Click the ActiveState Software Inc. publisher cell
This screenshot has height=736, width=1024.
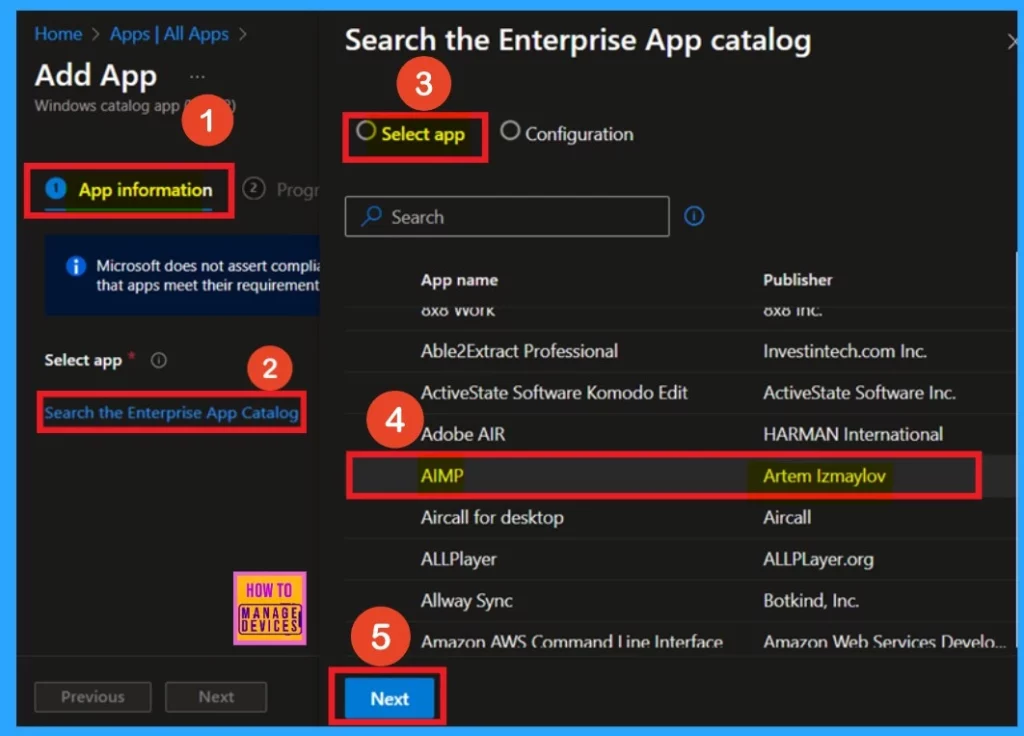coord(859,393)
